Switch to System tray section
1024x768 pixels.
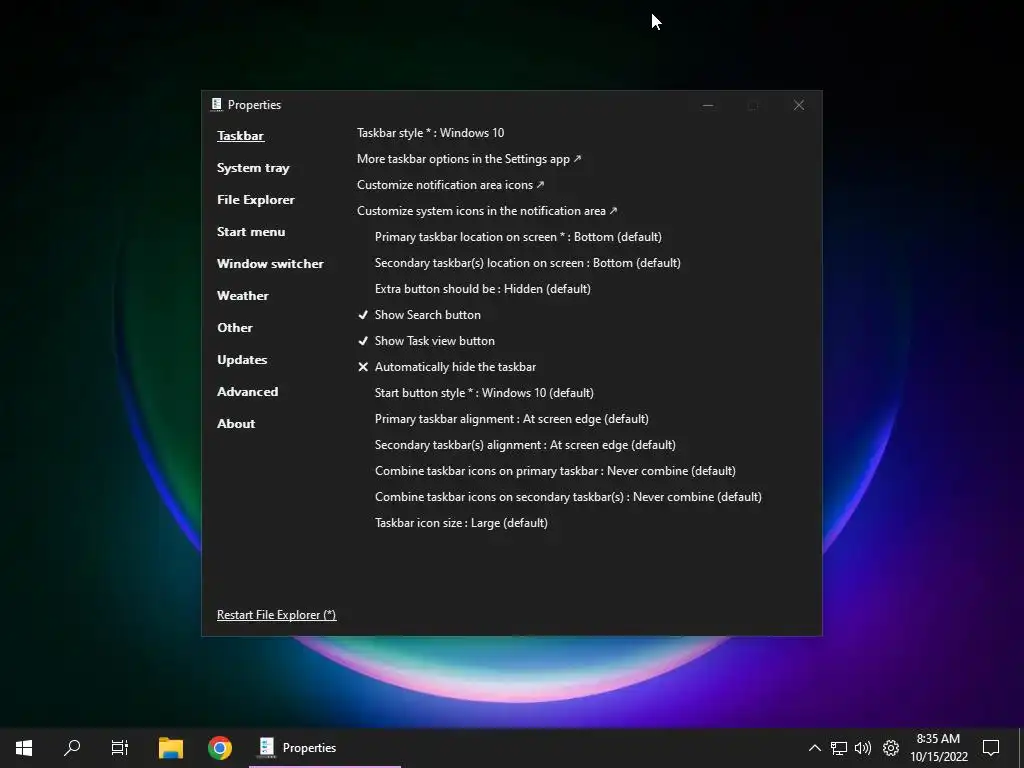point(253,168)
